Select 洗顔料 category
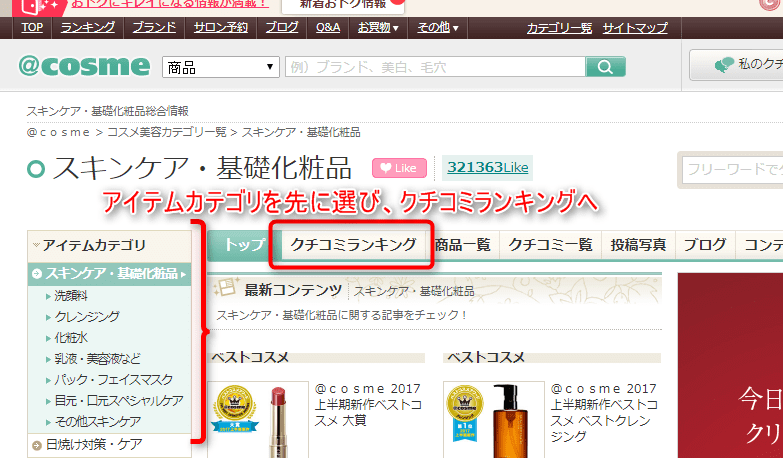783x458 pixels. (x=71, y=296)
